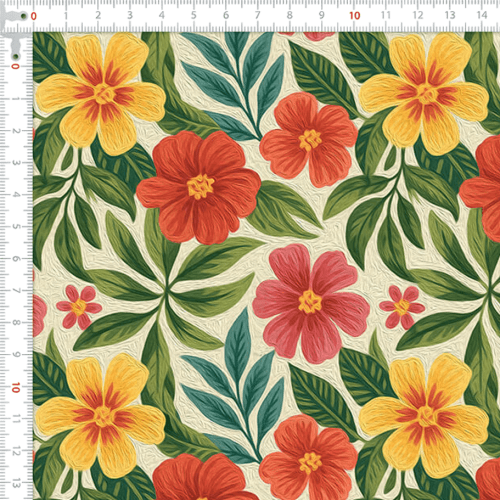The image size is (500, 500).
Task: Select number 11 on the left ruler
Action: click(15, 419)
